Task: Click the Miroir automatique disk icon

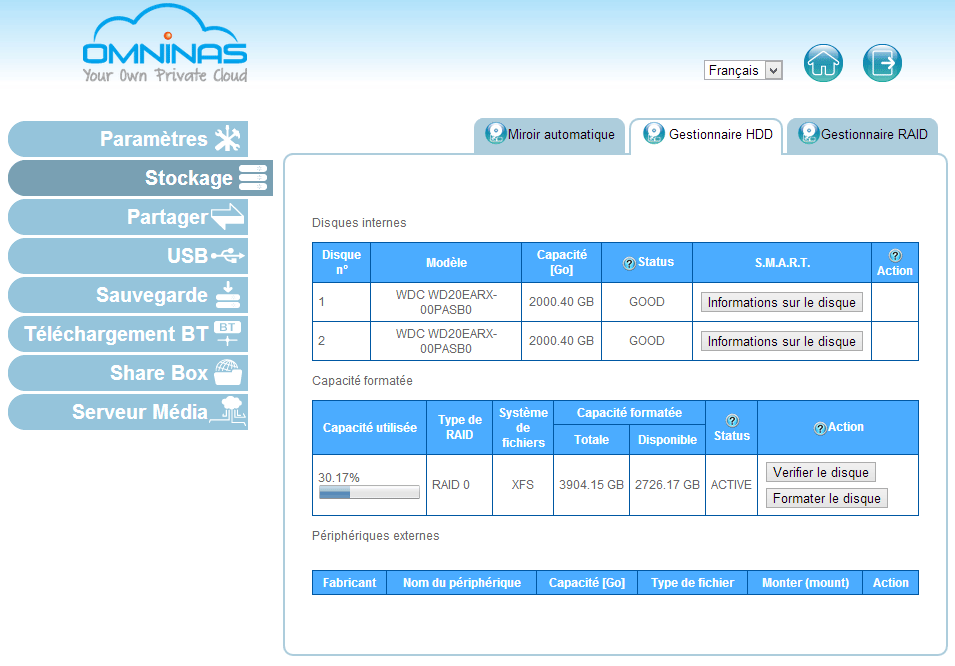Action: coord(495,133)
